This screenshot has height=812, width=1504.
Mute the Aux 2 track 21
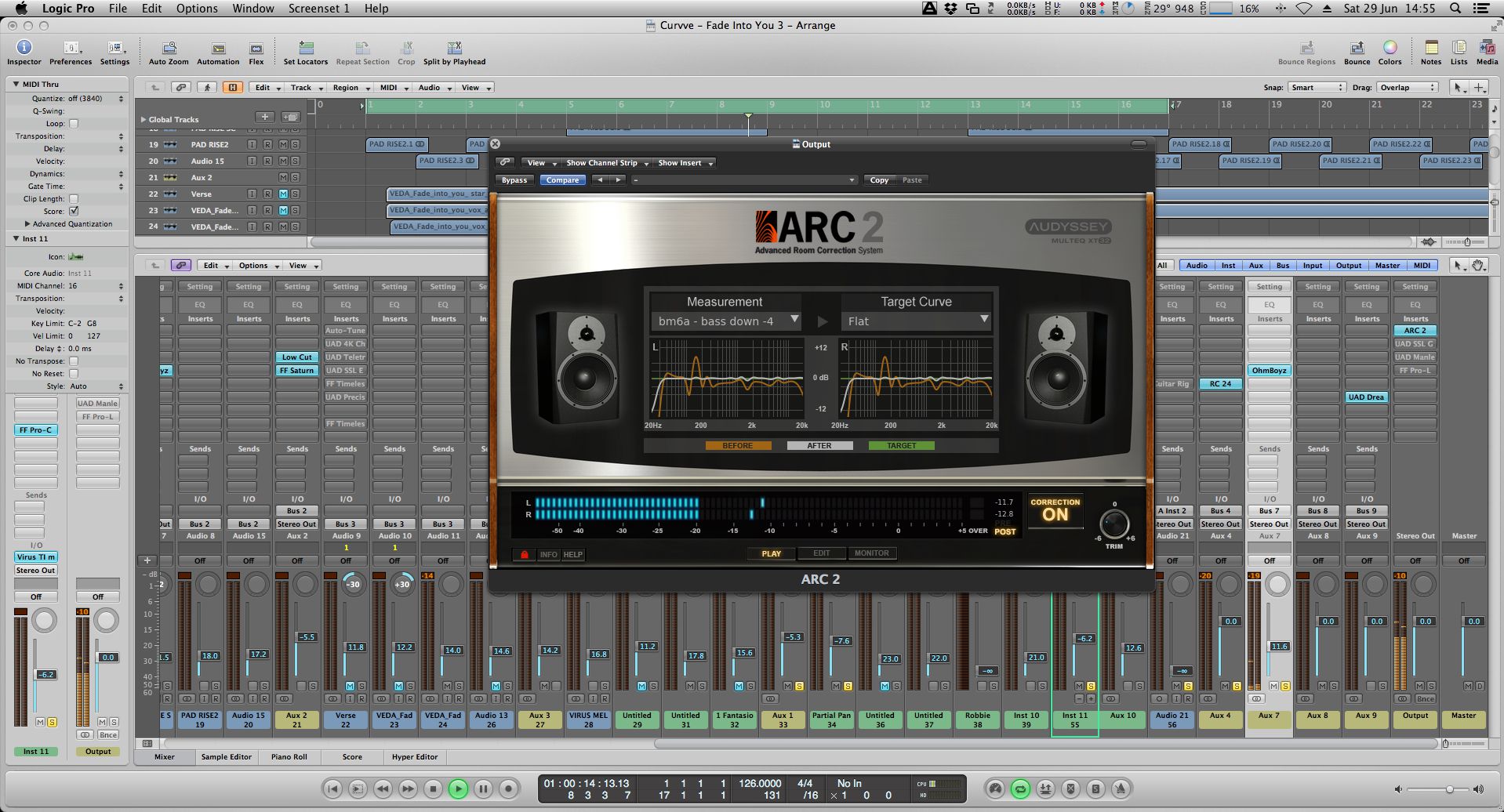[x=283, y=177]
